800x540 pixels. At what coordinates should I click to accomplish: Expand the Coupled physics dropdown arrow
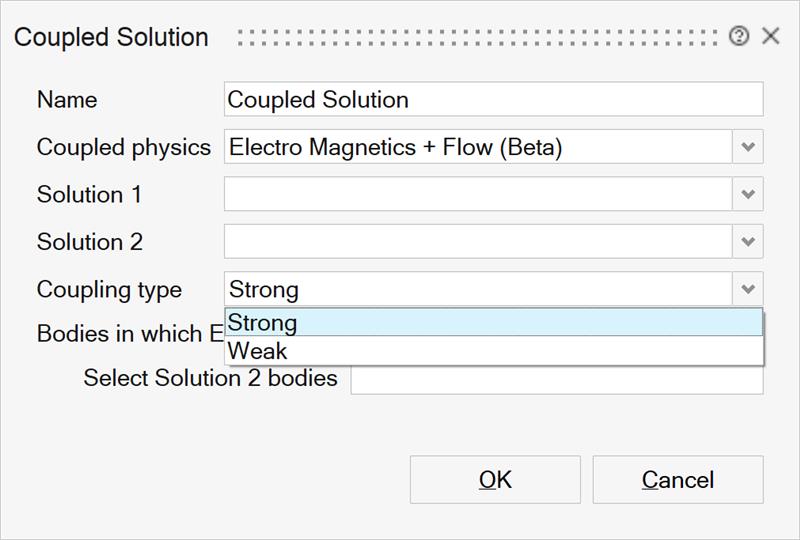748,147
